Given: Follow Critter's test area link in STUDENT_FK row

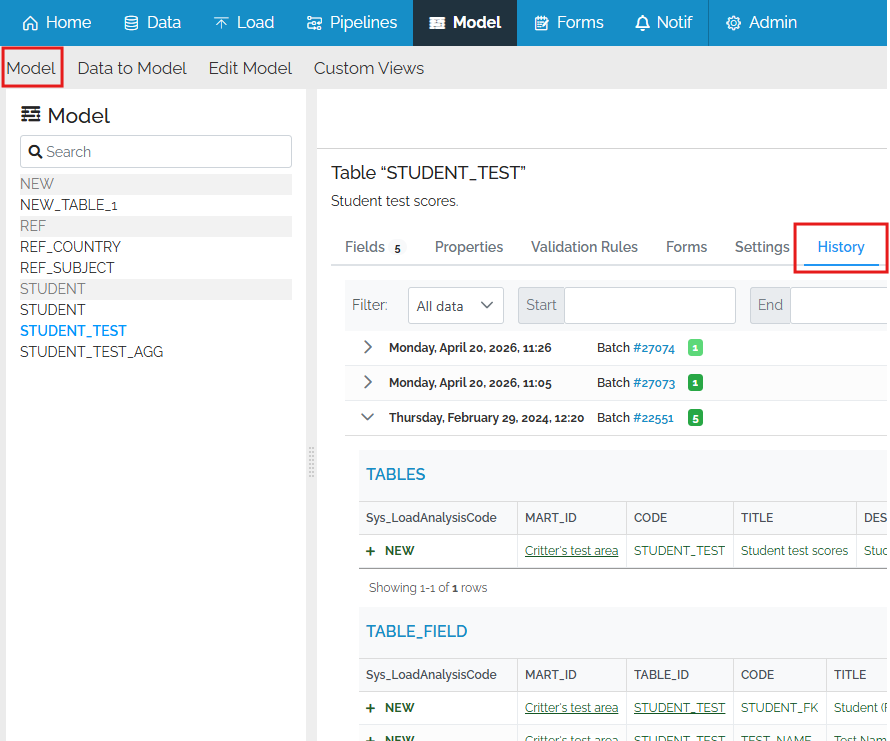Looking at the screenshot, I should click(x=571, y=708).
